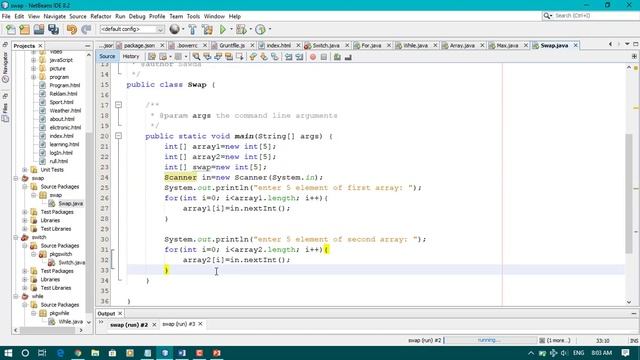Open the File menu

[x=6, y=16]
